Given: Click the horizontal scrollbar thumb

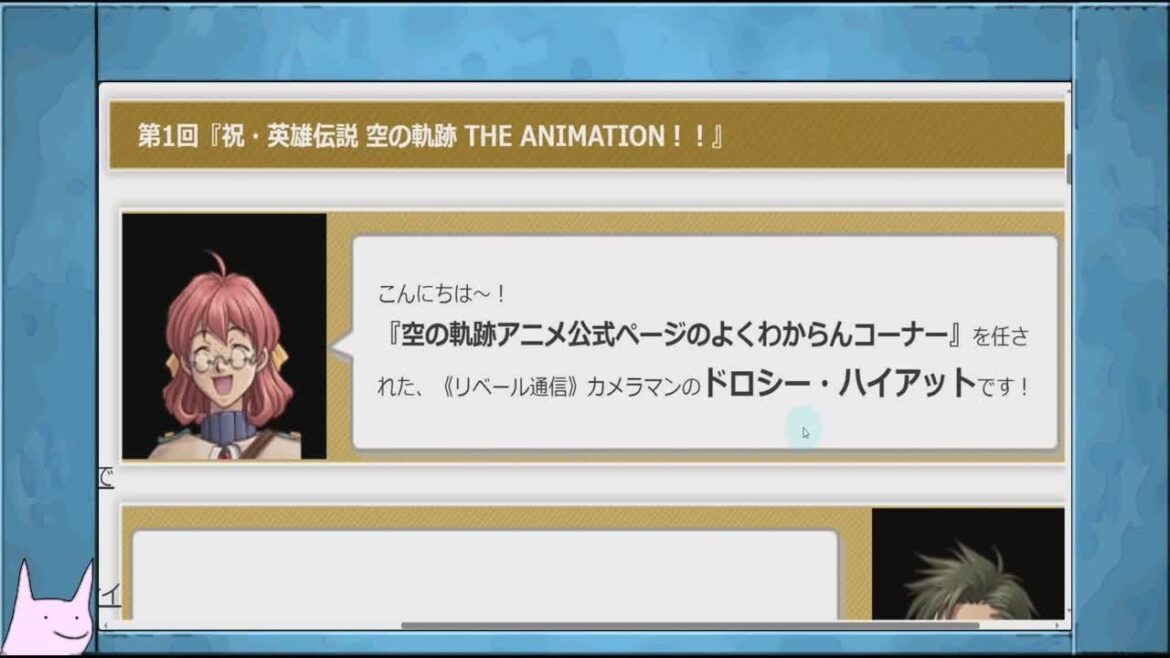Looking at the screenshot, I should [x=690, y=625].
